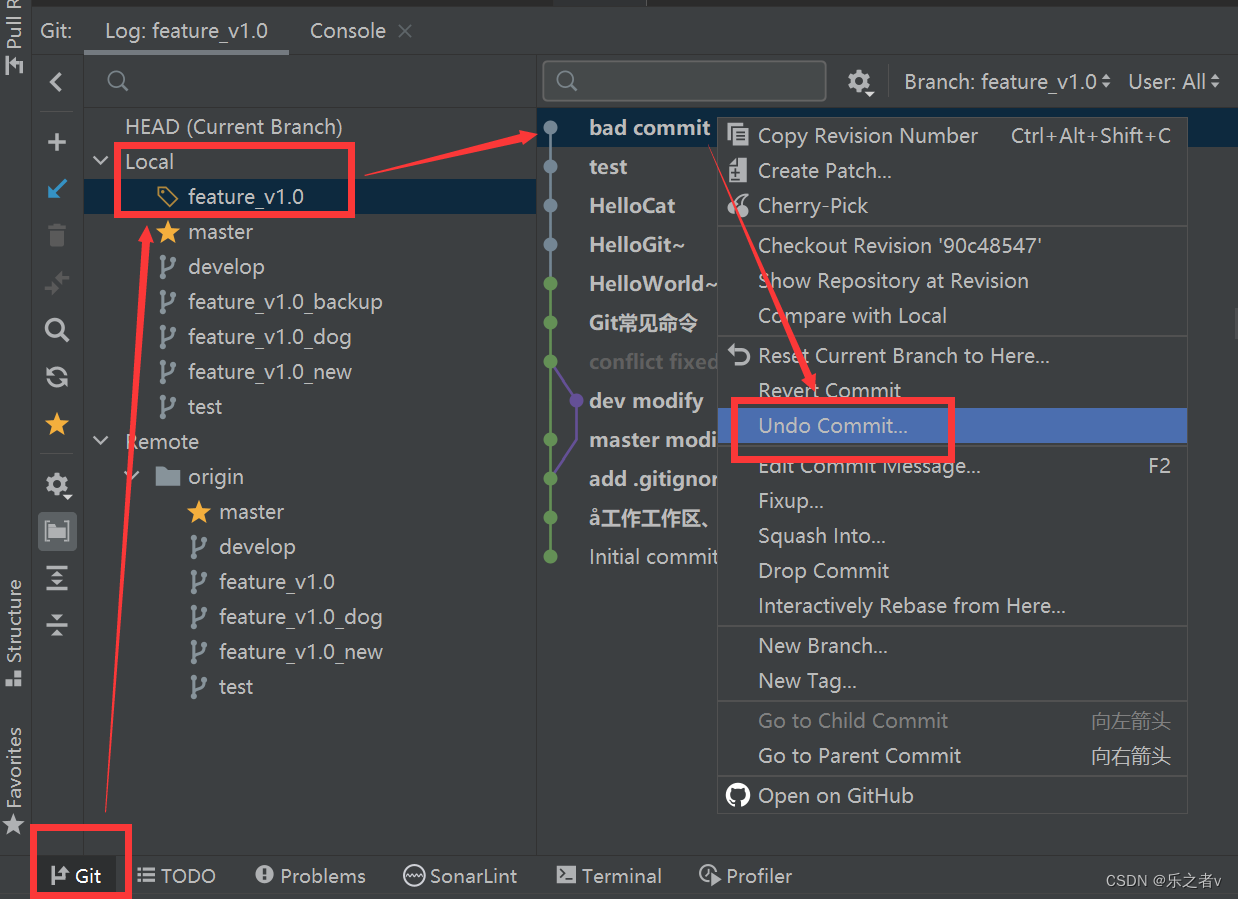Collapse the branches panel with the left chevron
Screen dimensions: 1238x899
57,82
